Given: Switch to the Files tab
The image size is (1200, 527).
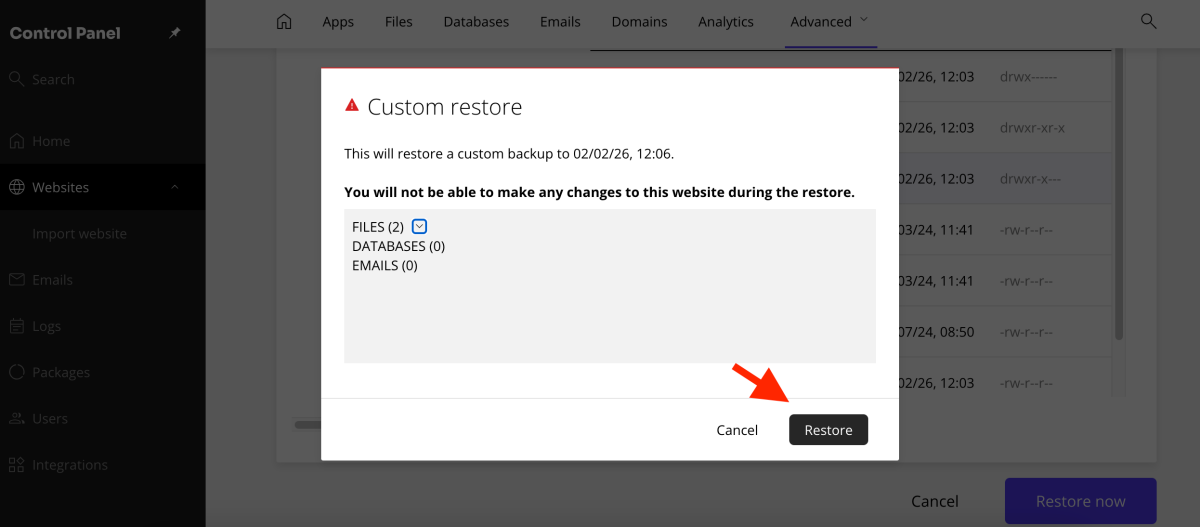Looking at the screenshot, I should pyautogui.click(x=399, y=22).
